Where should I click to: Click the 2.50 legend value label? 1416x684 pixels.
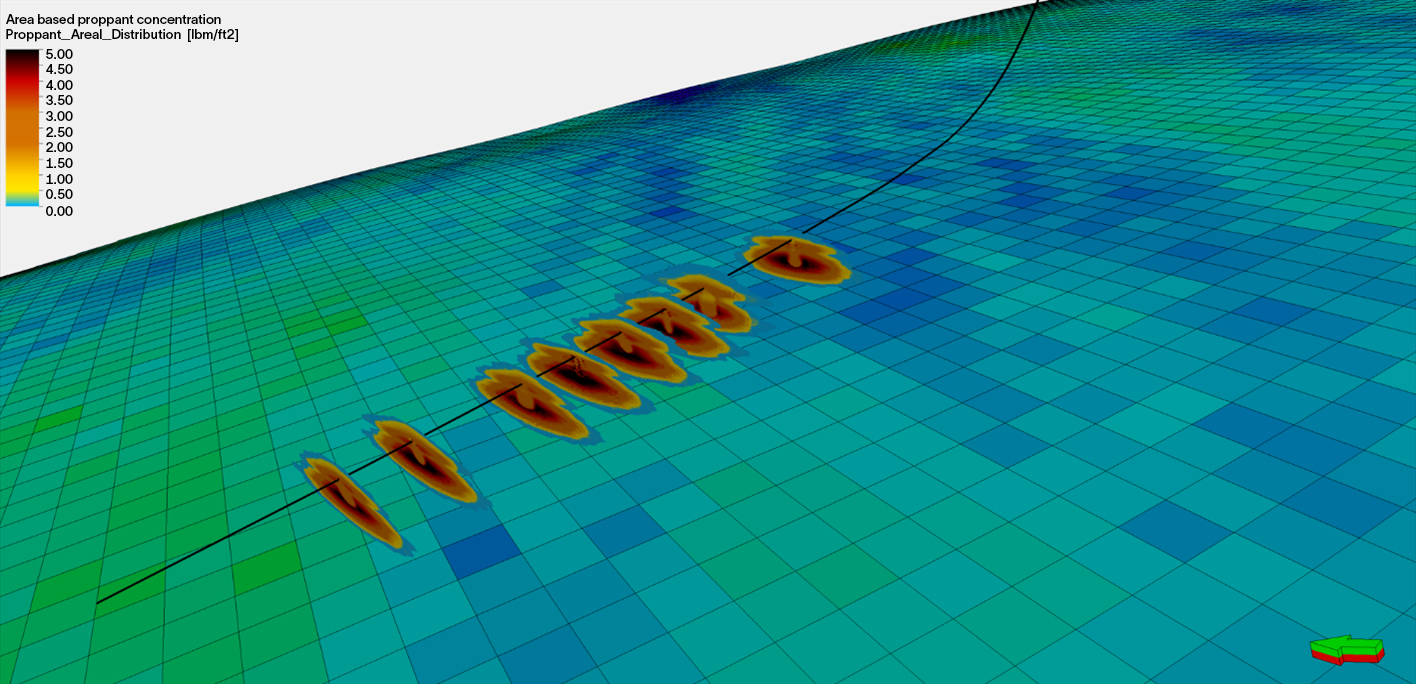click(57, 131)
